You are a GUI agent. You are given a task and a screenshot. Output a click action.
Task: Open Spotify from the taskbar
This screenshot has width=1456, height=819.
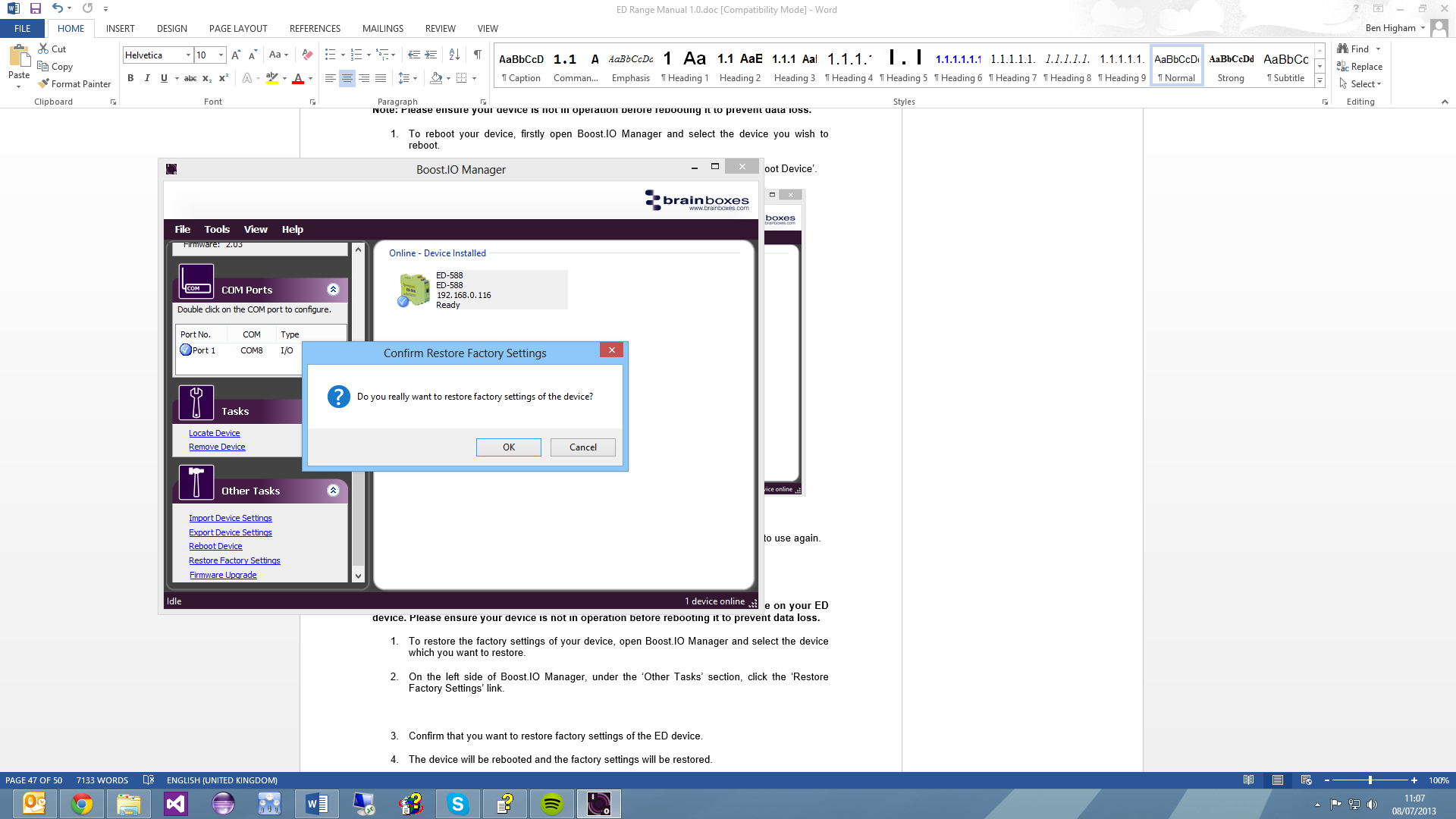[551, 803]
